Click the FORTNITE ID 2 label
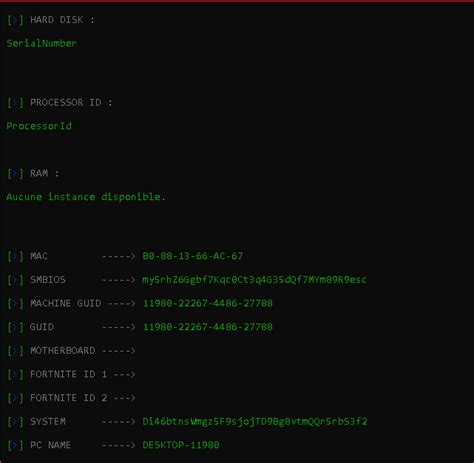This screenshot has width=474, height=463. pos(68,398)
